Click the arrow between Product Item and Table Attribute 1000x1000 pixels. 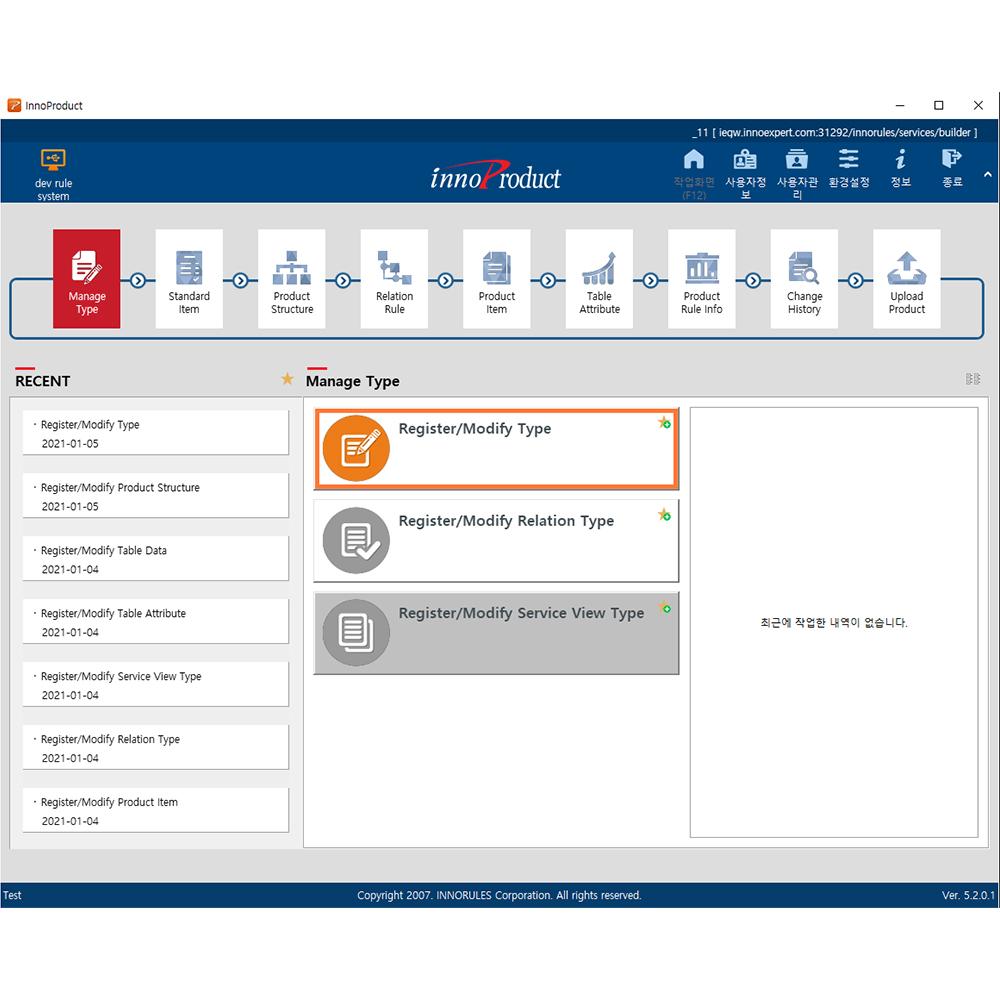tap(547, 278)
